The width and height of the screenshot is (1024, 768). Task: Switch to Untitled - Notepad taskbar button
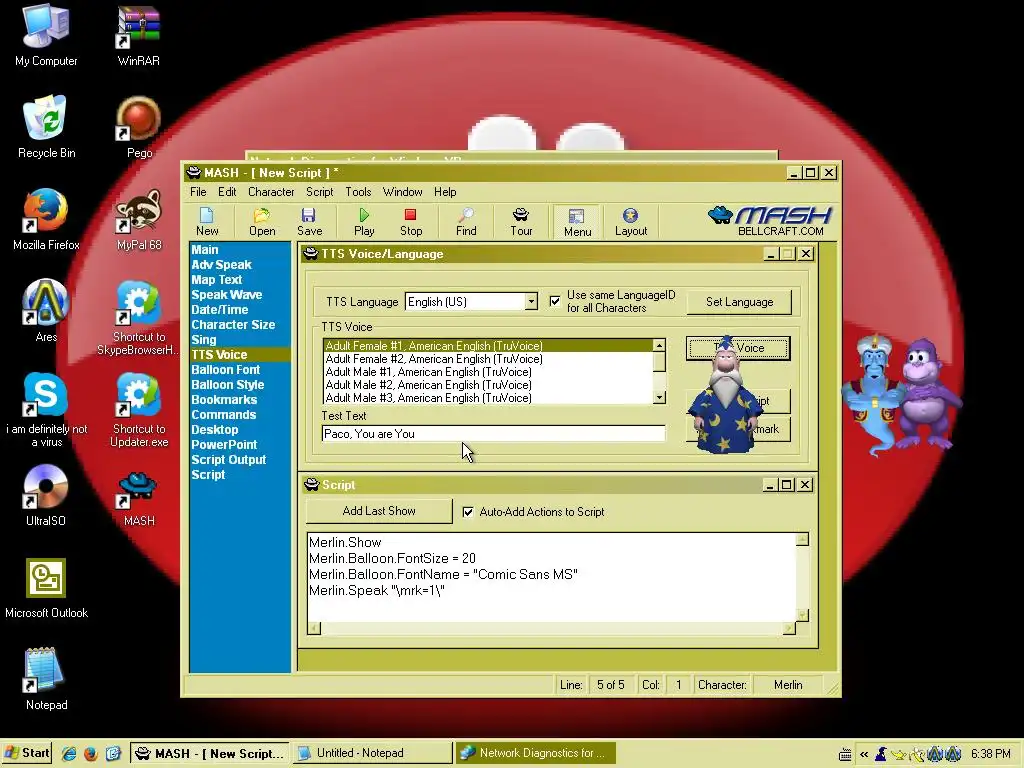pyautogui.click(x=372, y=753)
